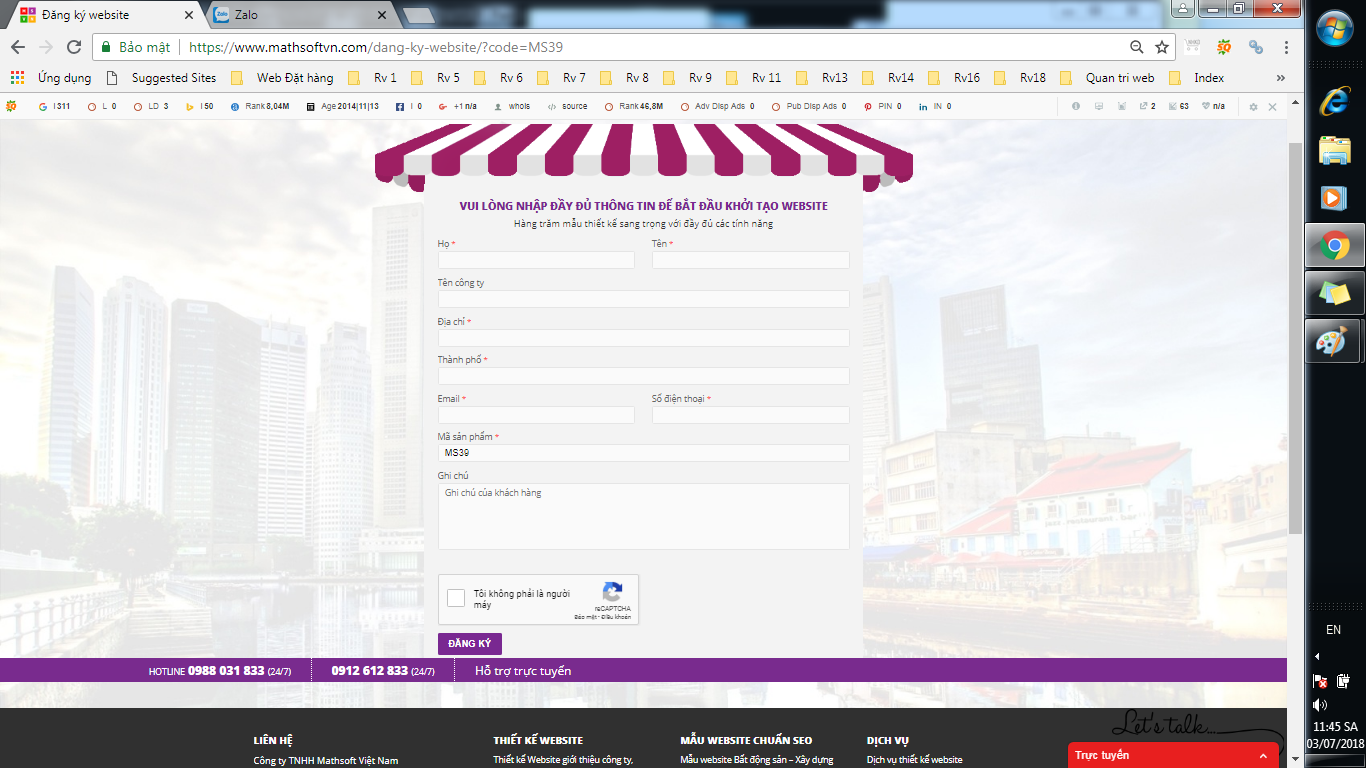Screen dimensions: 1366x768
Task: Click the ĐĂNG KÝ submit button
Action: point(470,644)
